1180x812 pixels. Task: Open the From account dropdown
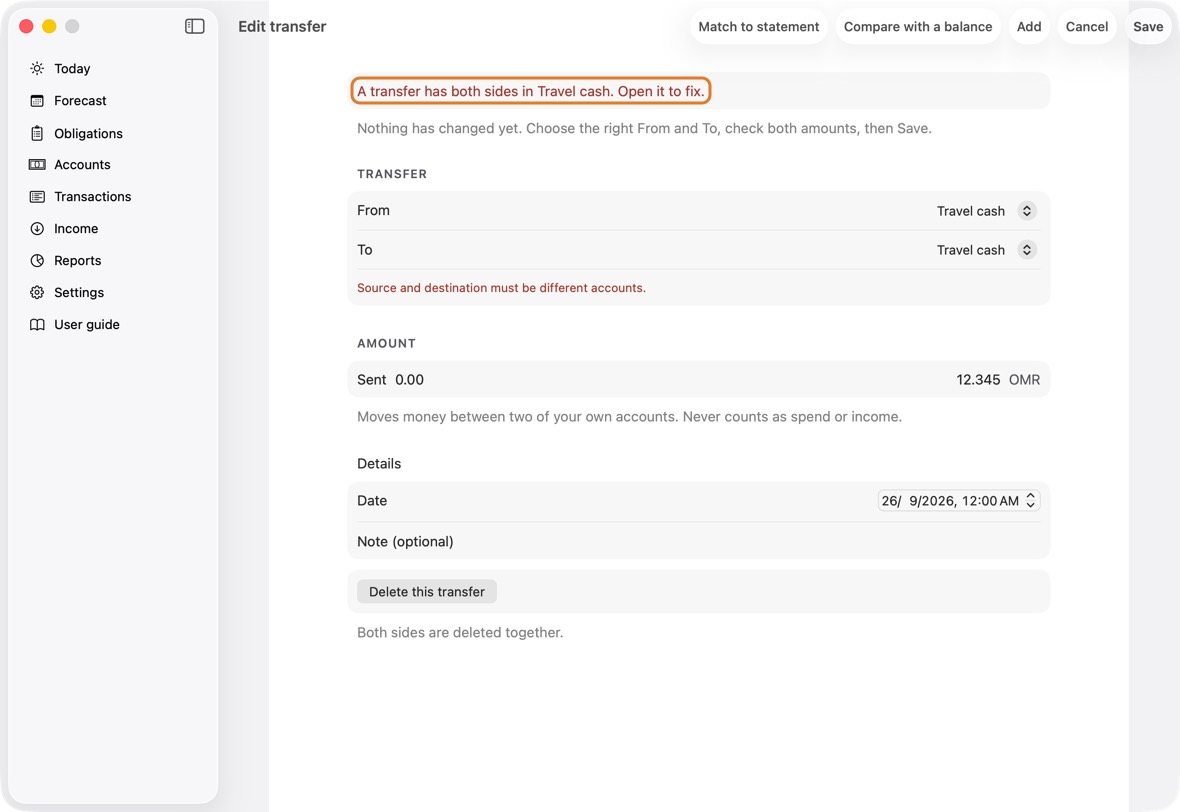pyautogui.click(x=986, y=211)
